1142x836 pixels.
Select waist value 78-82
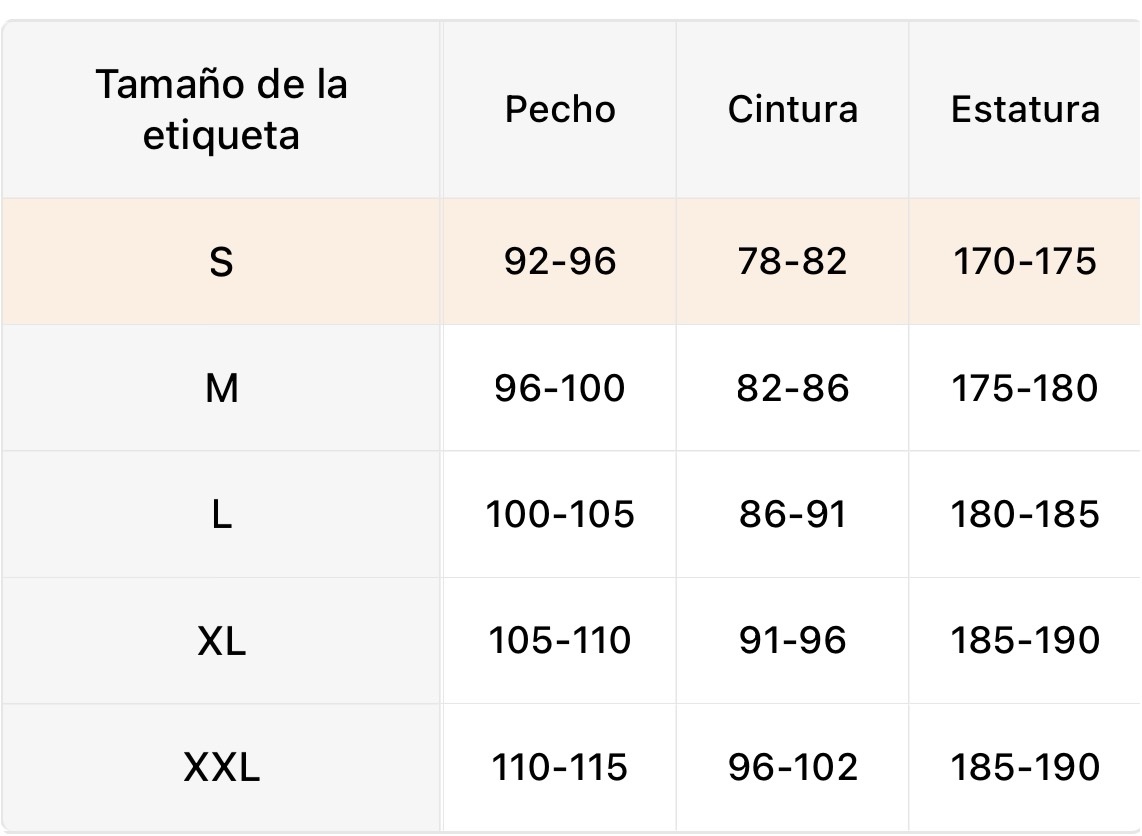coord(792,262)
